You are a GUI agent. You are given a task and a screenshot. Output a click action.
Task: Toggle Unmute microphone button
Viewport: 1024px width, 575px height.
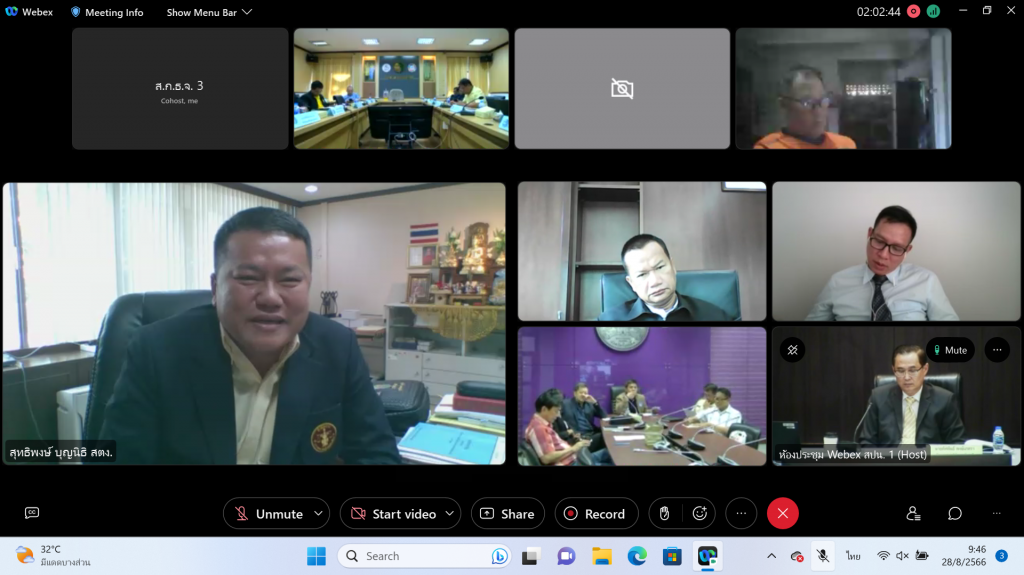(x=269, y=513)
